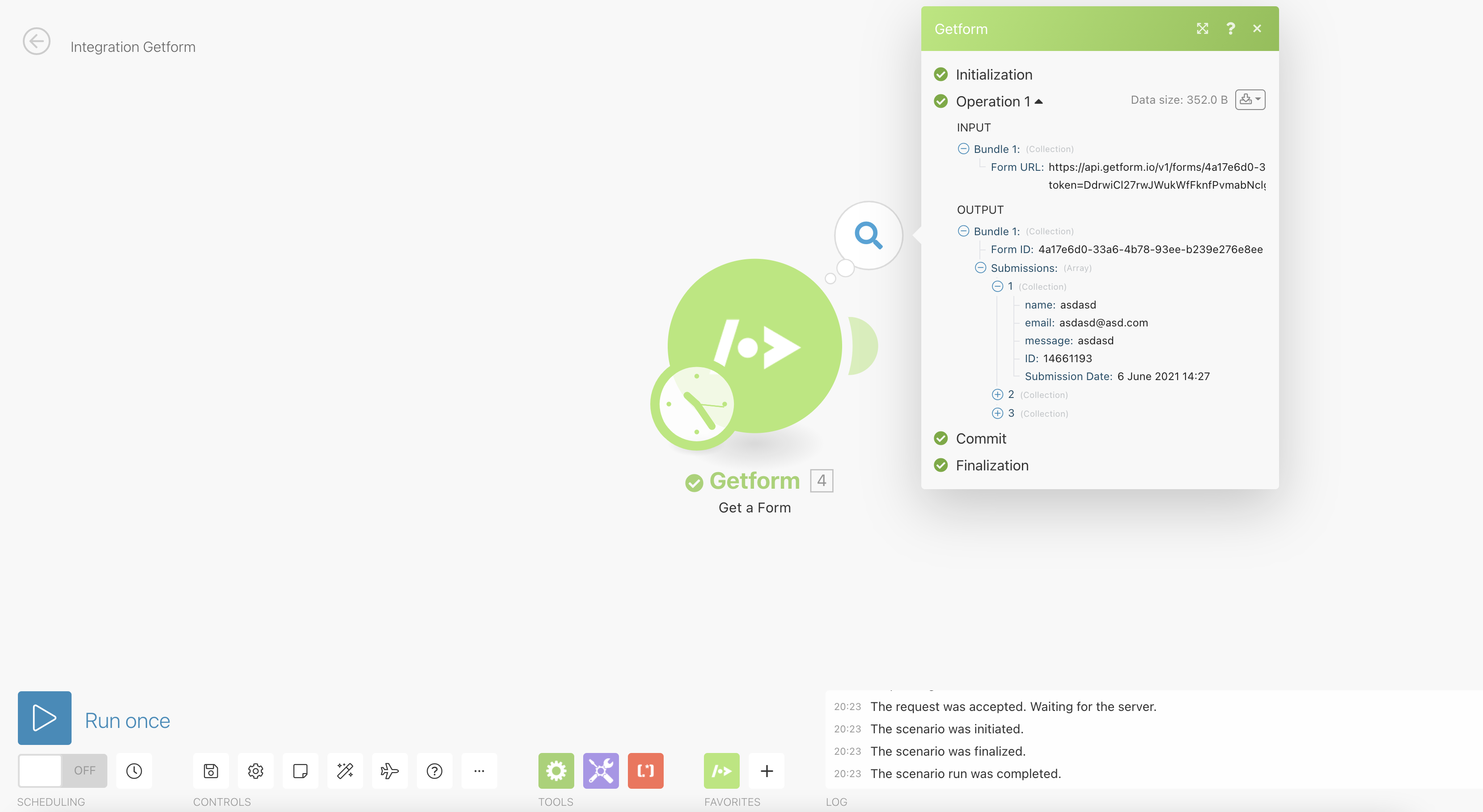Open the download output bundles dropdown

1250,100
